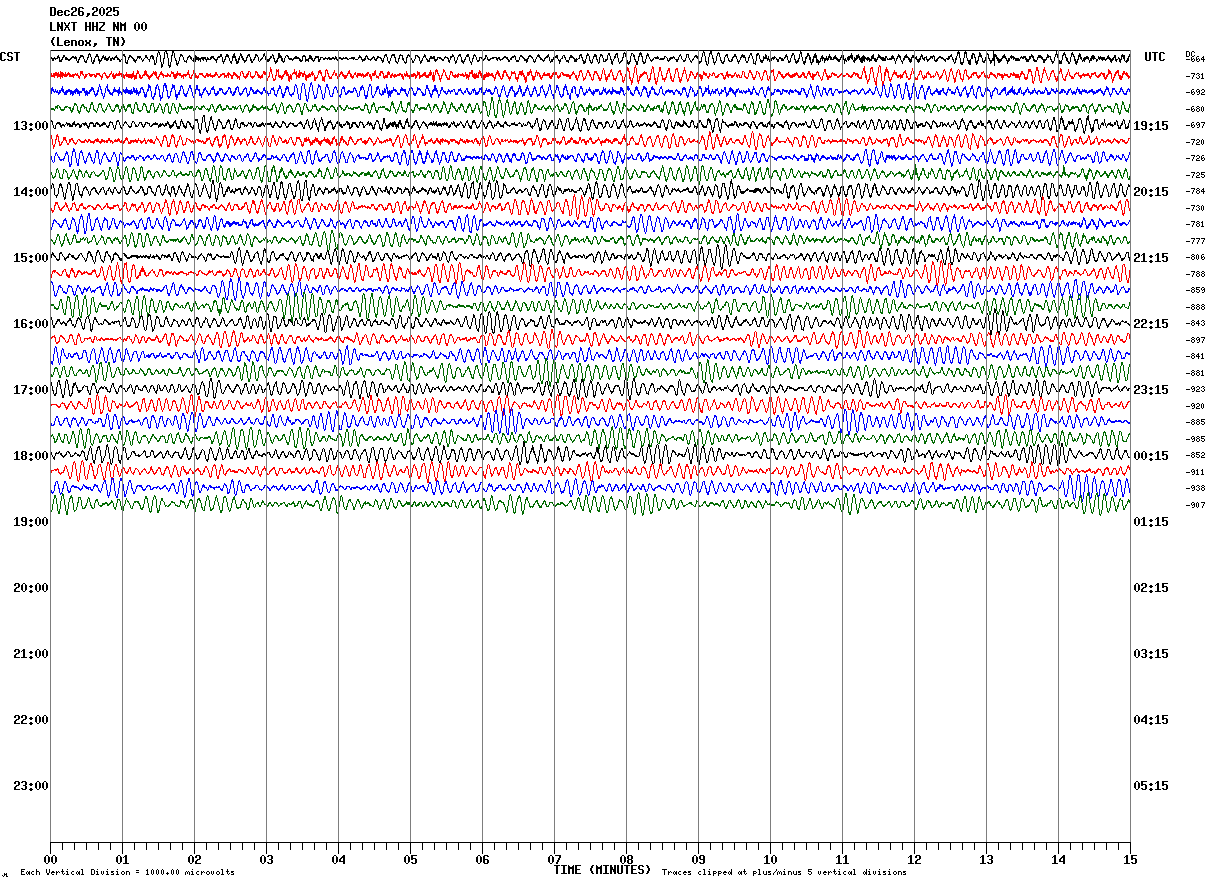Click the 05:15 UTC time label
Image resolution: width=1210 pixels, height=886 pixels.
[1151, 786]
